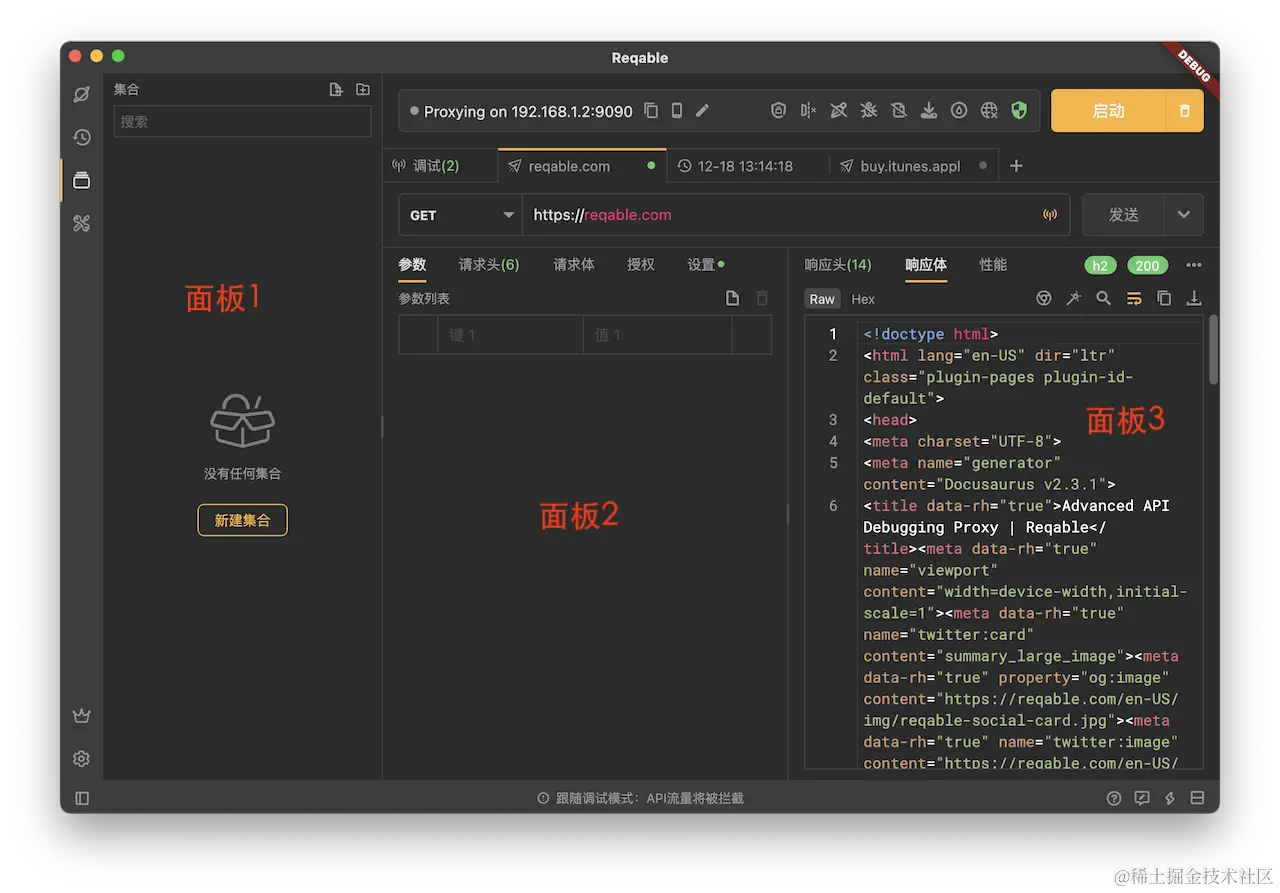1280x893 pixels.
Task: Click the 搜索 search field in 集合
Action: [242, 121]
